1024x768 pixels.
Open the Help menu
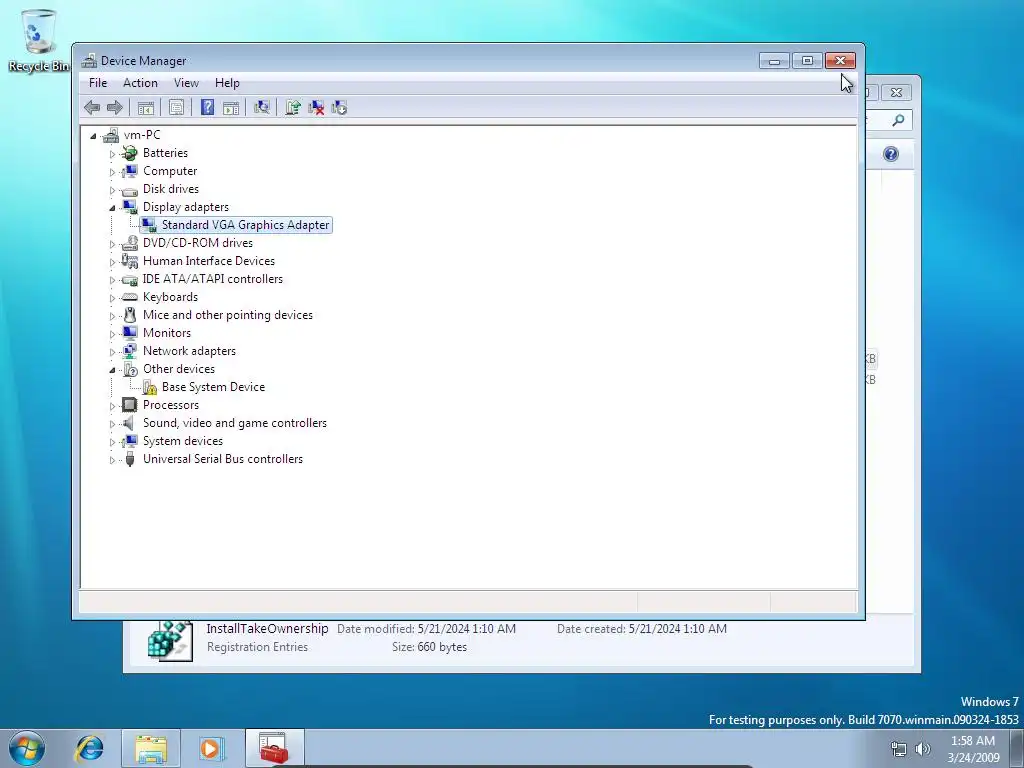pyautogui.click(x=227, y=83)
